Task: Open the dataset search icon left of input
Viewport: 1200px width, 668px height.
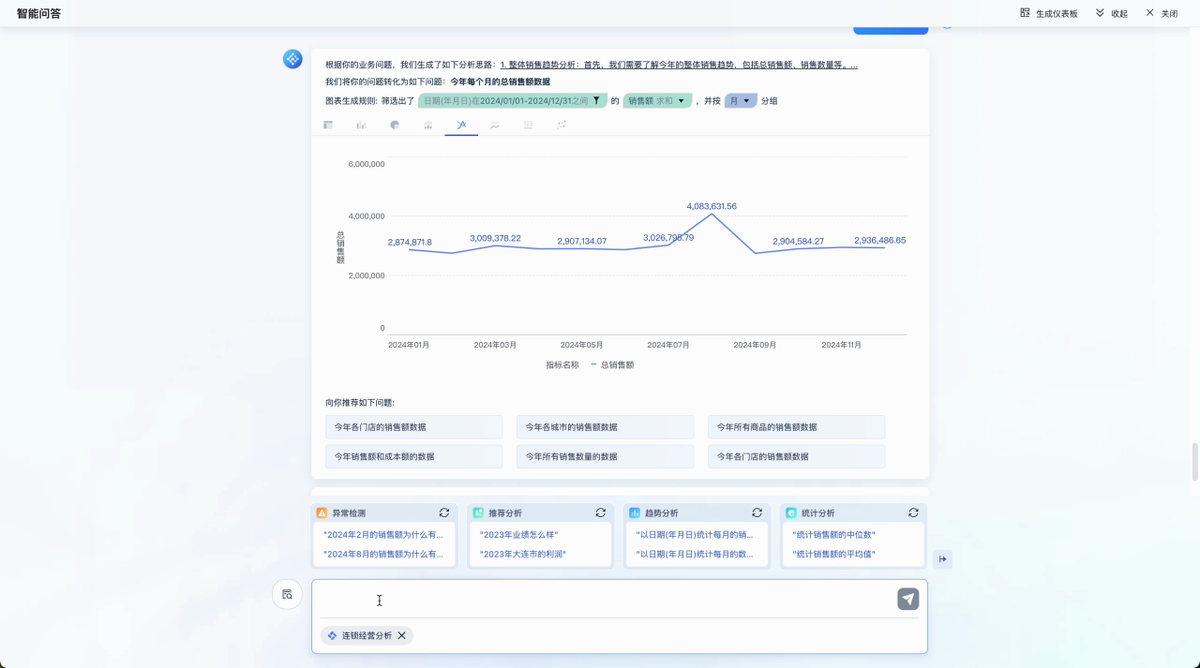Action: point(287,595)
